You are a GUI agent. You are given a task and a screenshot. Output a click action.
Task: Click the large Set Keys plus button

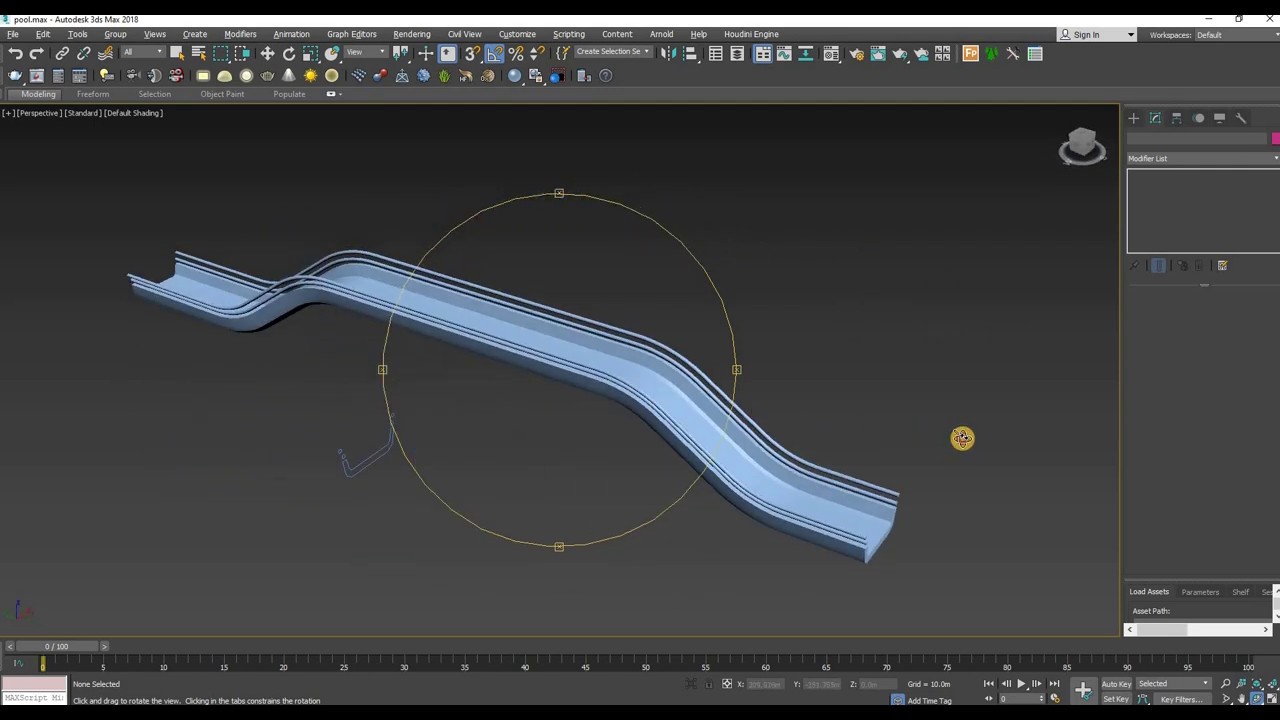coord(1083,688)
